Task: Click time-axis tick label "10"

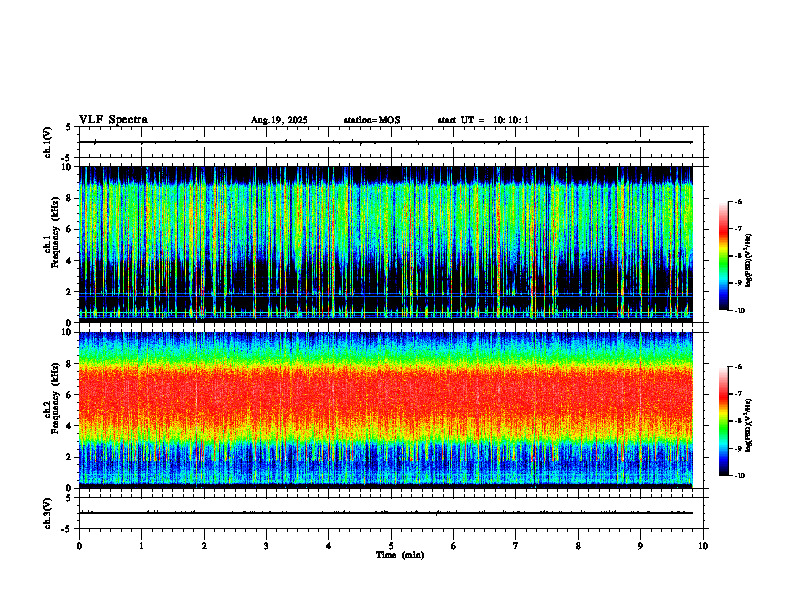Action: pyautogui.click(x=703, y=546)
